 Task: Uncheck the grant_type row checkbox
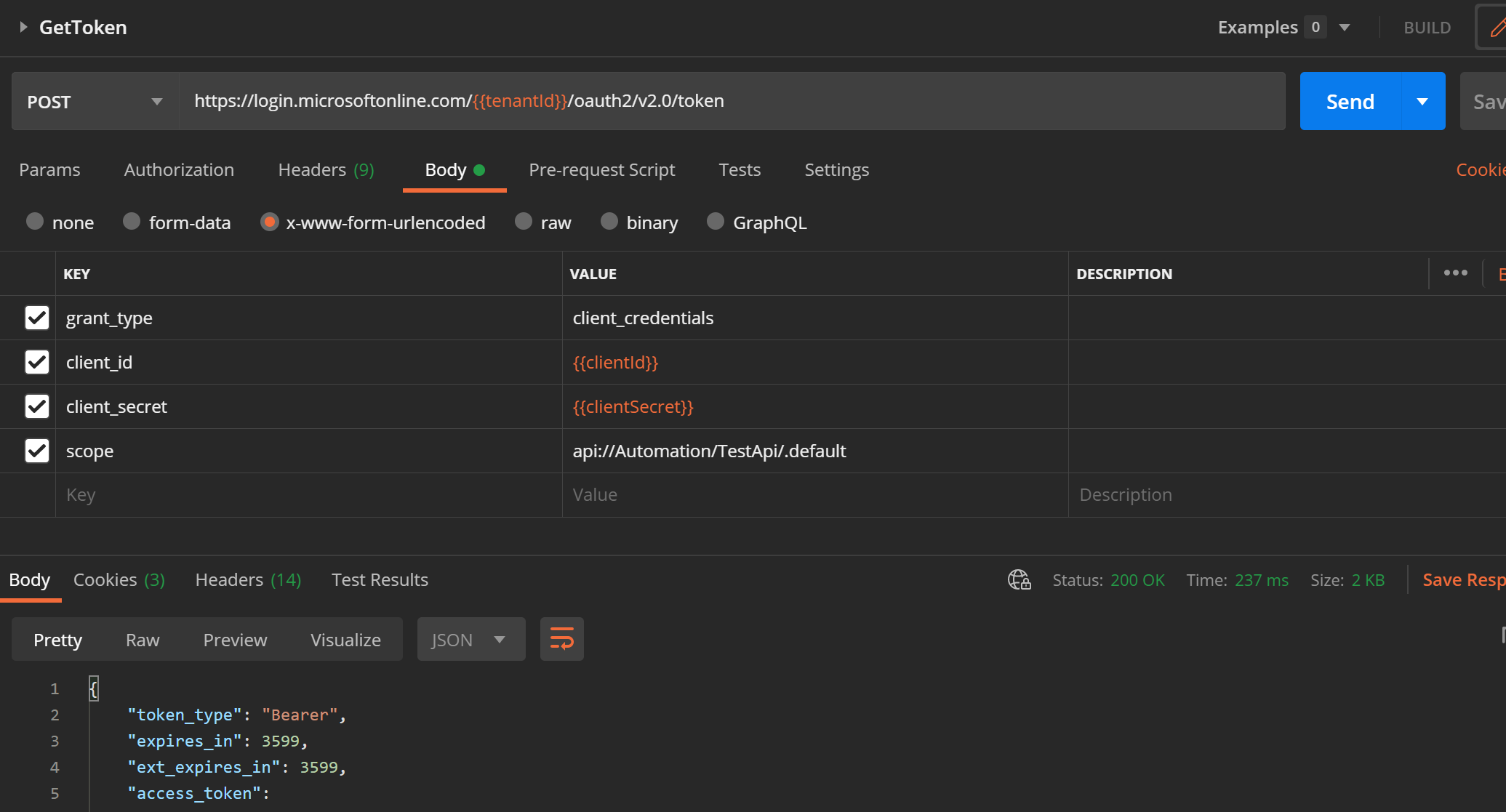37,318
